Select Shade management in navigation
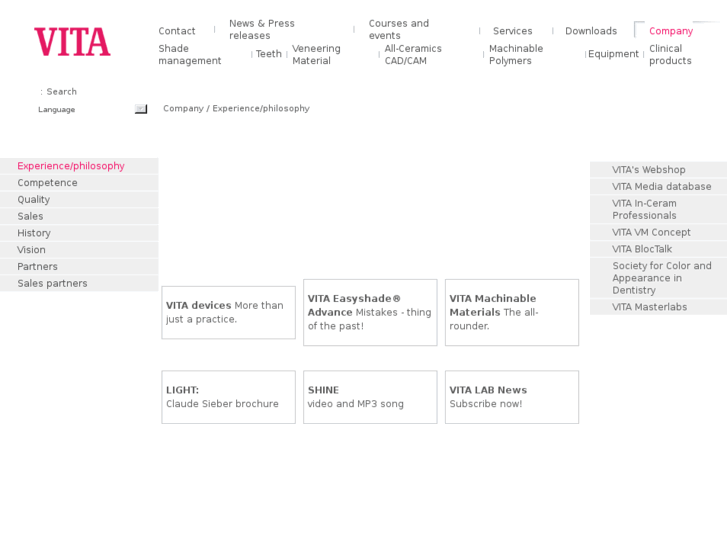Viewport: 727px width, 545px height. click(189, 55)
